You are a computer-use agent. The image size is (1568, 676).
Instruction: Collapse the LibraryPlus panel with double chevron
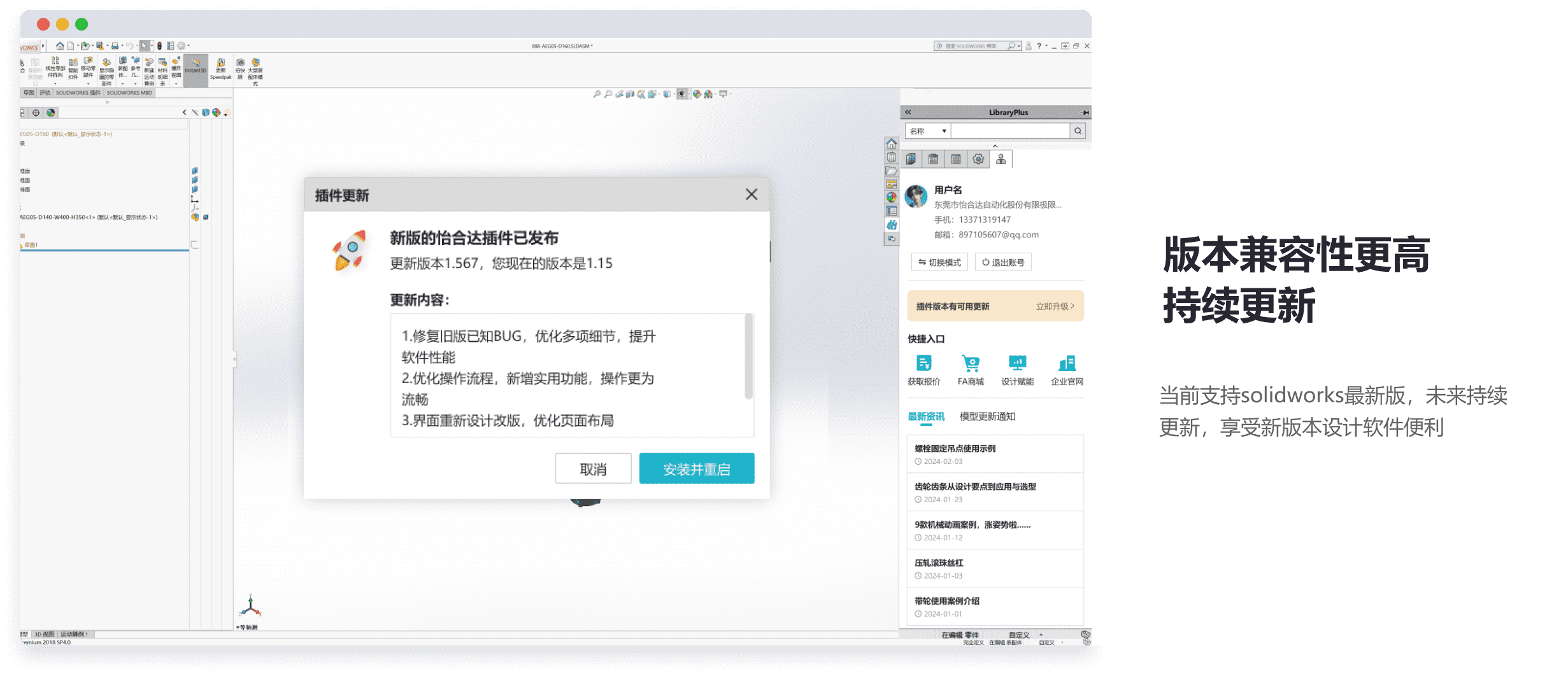coord(908,113)
